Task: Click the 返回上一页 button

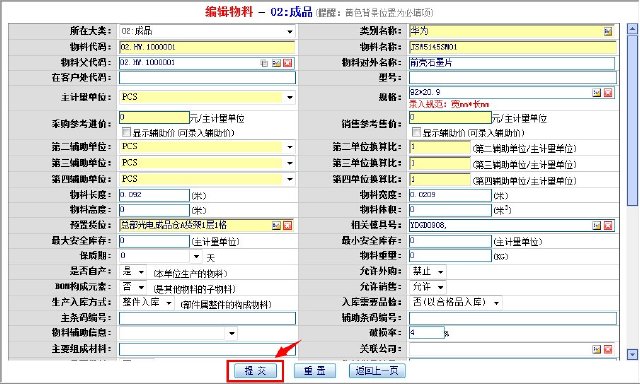Action: pyautogui.click(x=377, y=371)
